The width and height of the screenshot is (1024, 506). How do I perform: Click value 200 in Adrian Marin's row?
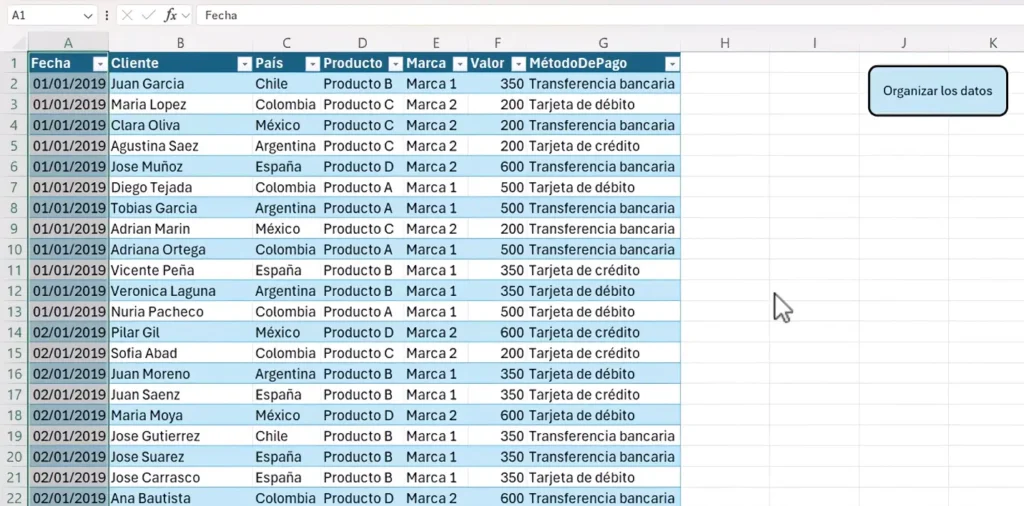pyautogui.click(x=498, y=229)
